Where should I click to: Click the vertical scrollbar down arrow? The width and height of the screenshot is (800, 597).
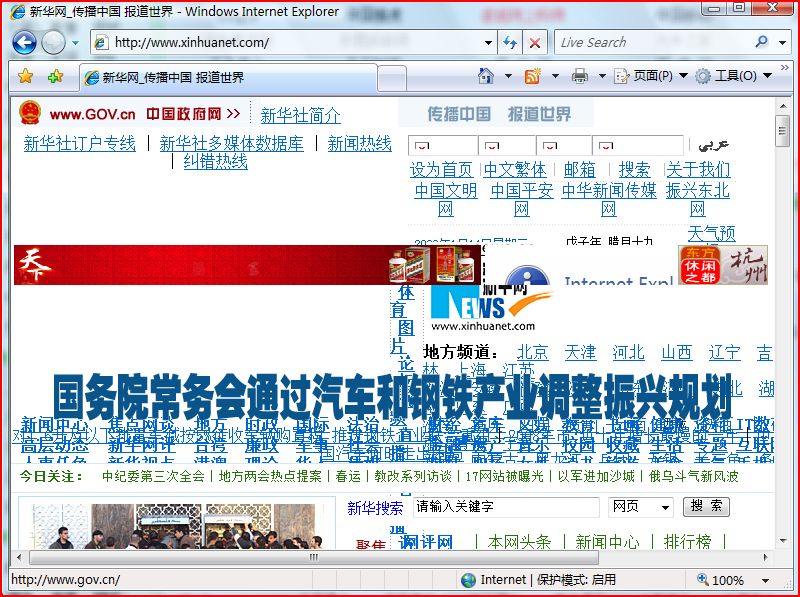[x=783, y=541]
